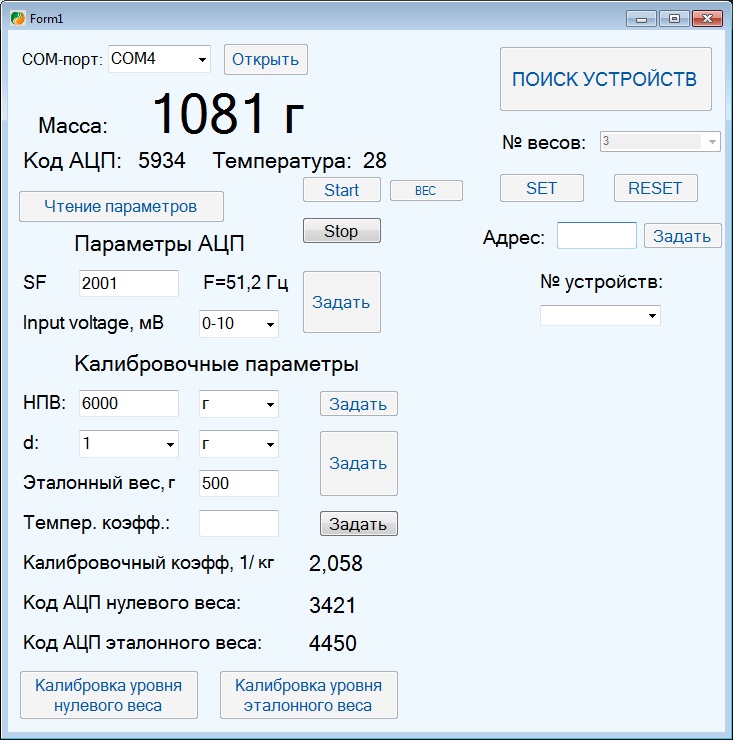Click the Код АЦП value 5934
This screenshot has width=733, height=740.
point(161,161)
